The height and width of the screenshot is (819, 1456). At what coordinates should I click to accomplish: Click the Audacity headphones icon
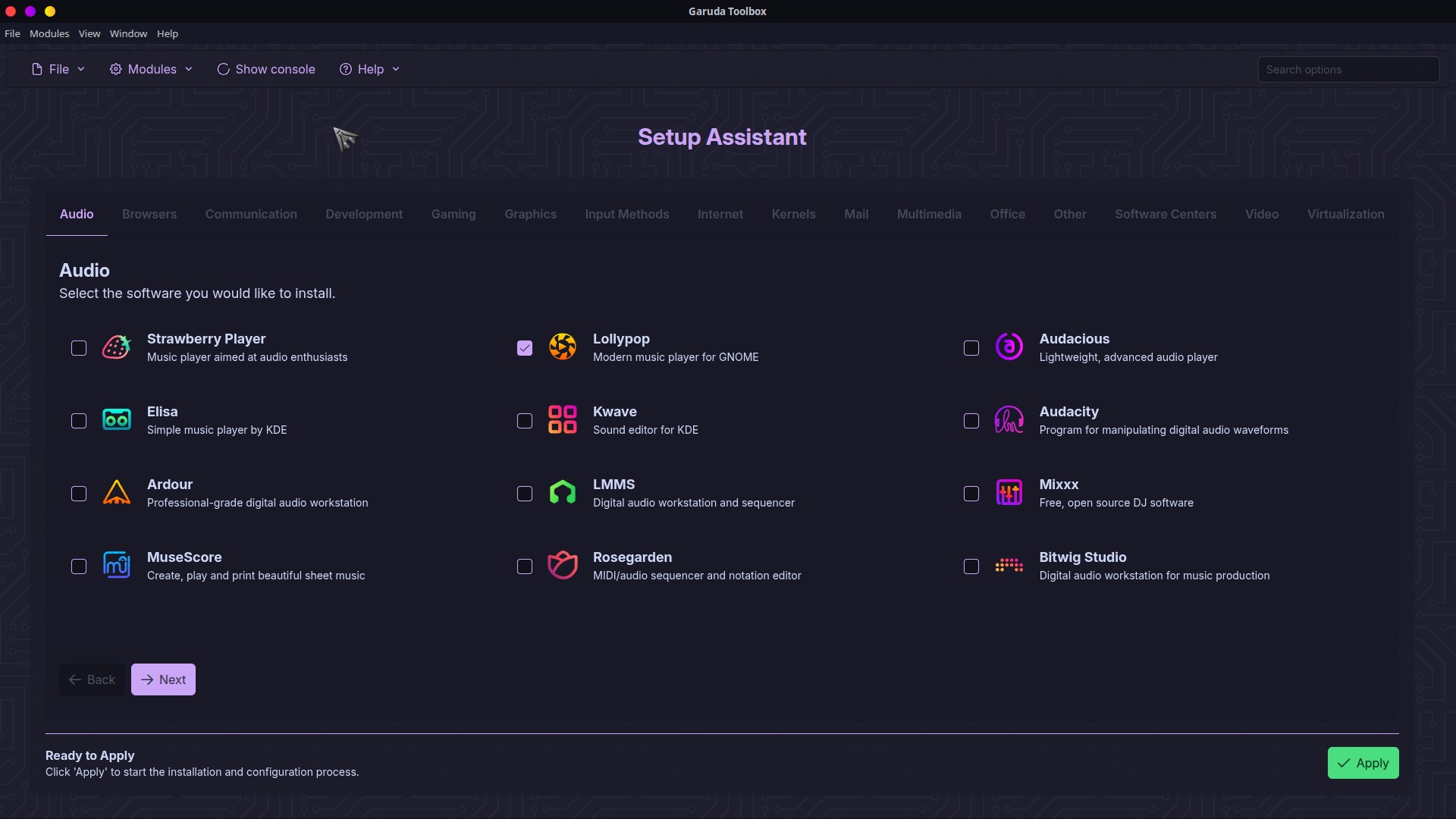(1009, 420)
